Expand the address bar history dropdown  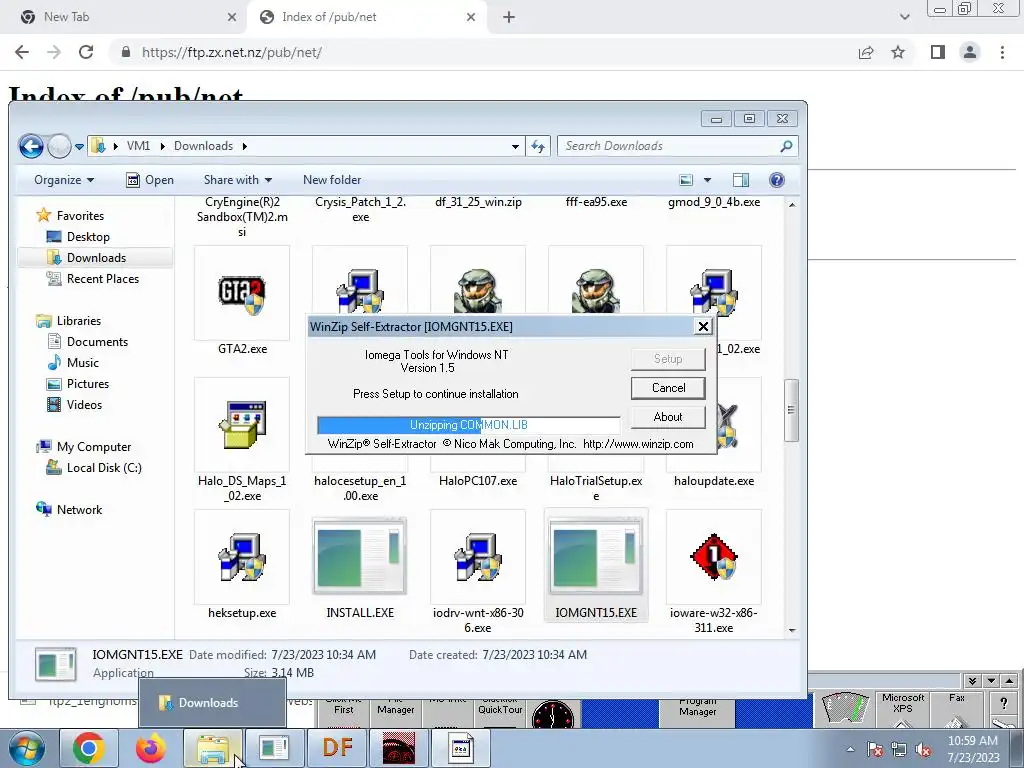pyautogui.click(x=515, y=146)
